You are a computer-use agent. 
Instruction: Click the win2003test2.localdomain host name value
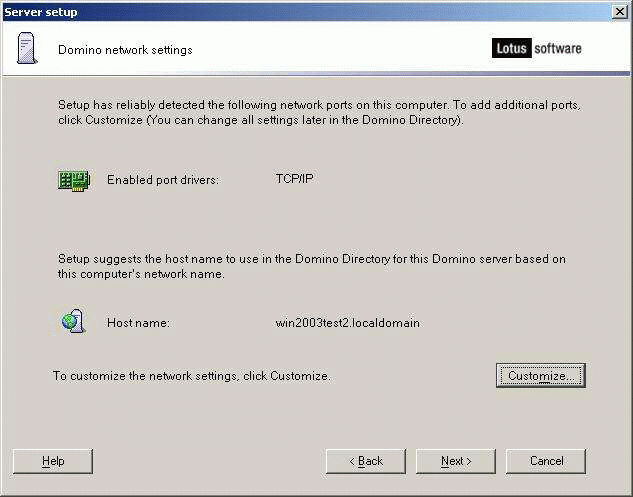347,323
